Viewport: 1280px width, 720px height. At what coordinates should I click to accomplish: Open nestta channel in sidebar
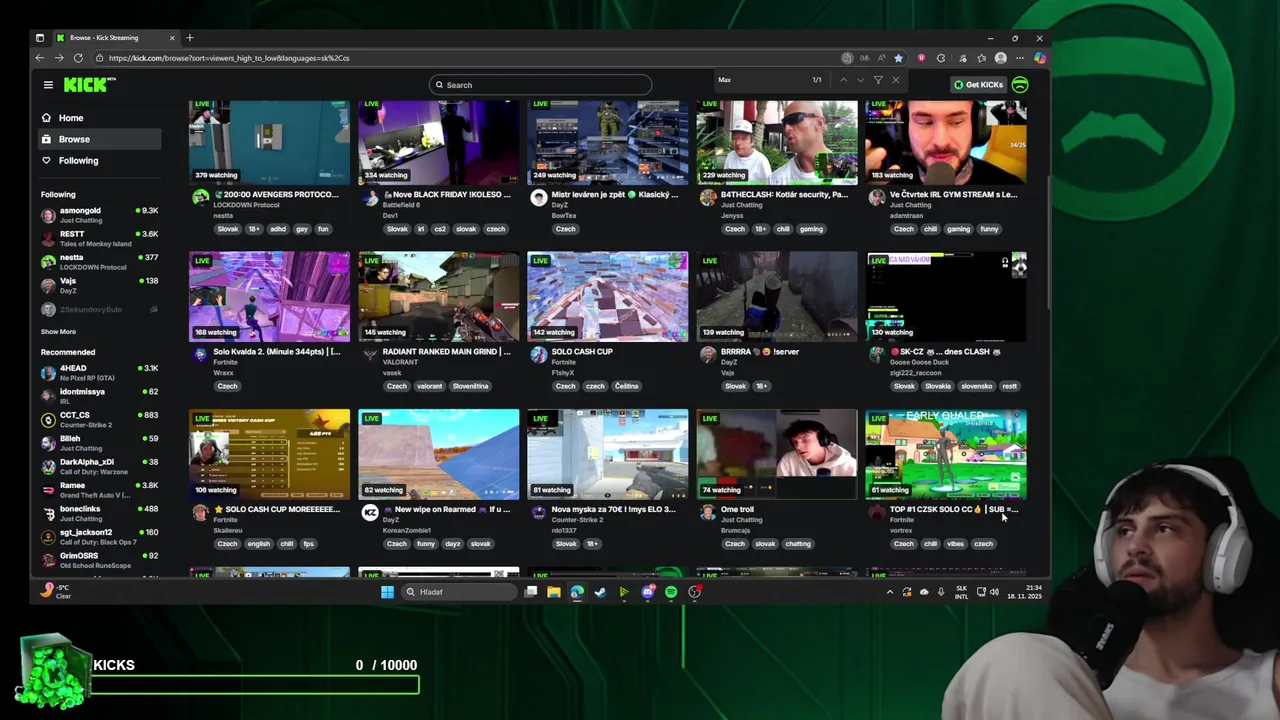click(x=100, y=262)
